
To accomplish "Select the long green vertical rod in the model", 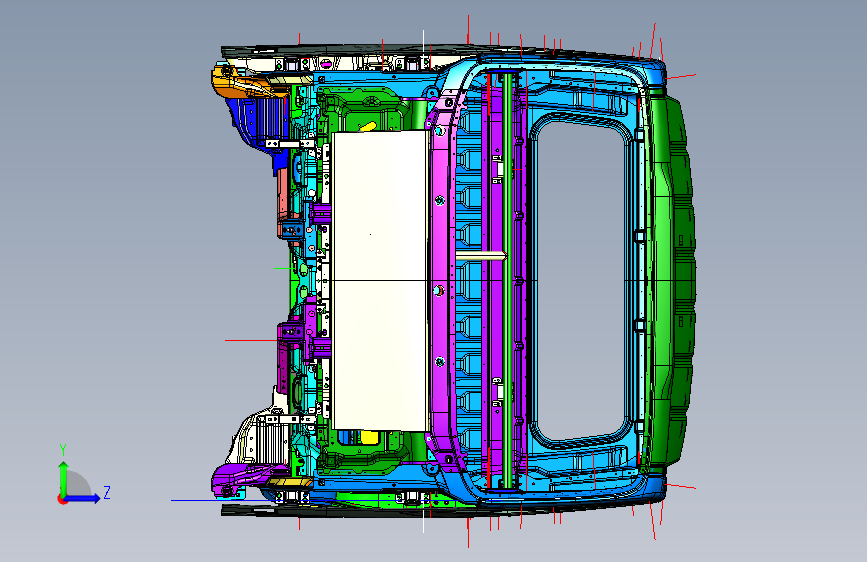I will 508,280.
